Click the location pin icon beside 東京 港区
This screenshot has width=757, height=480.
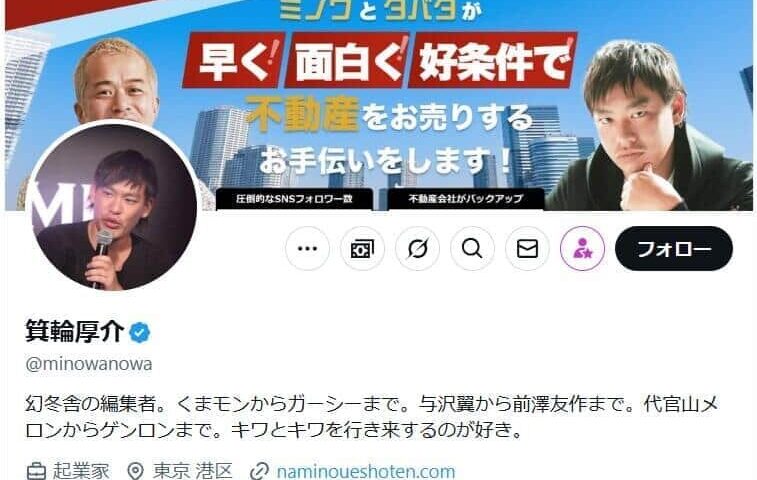click(136, 471)
